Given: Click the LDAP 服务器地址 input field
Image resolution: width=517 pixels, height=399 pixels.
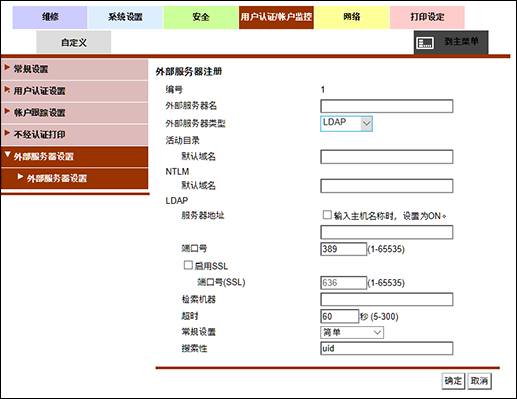Looking at the screenshot, I should 387,232.
